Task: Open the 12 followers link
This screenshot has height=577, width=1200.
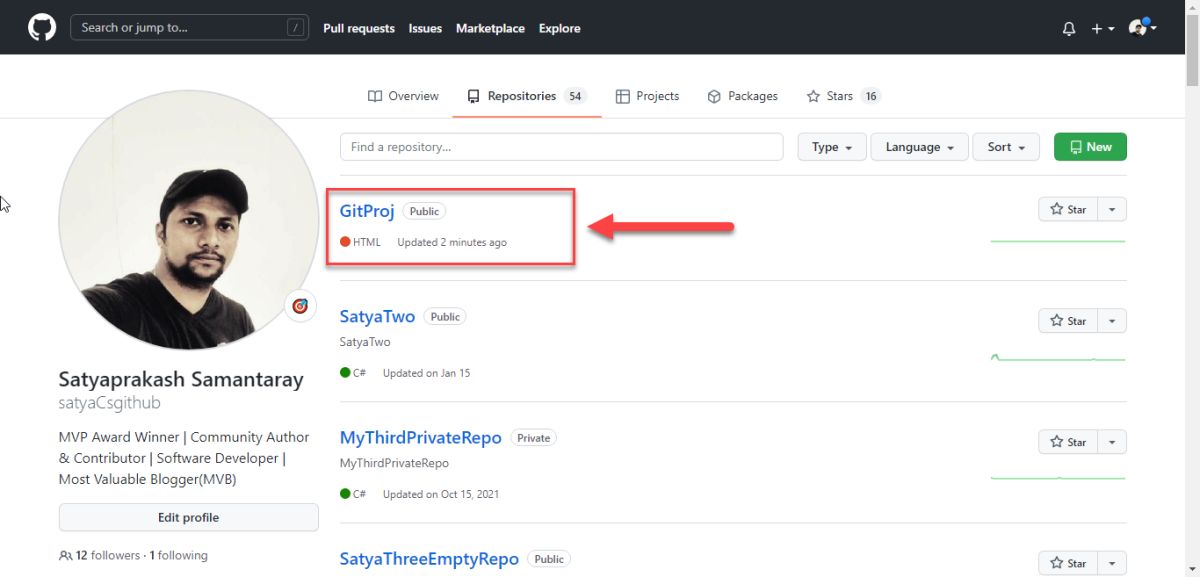Action: [100, 555]
